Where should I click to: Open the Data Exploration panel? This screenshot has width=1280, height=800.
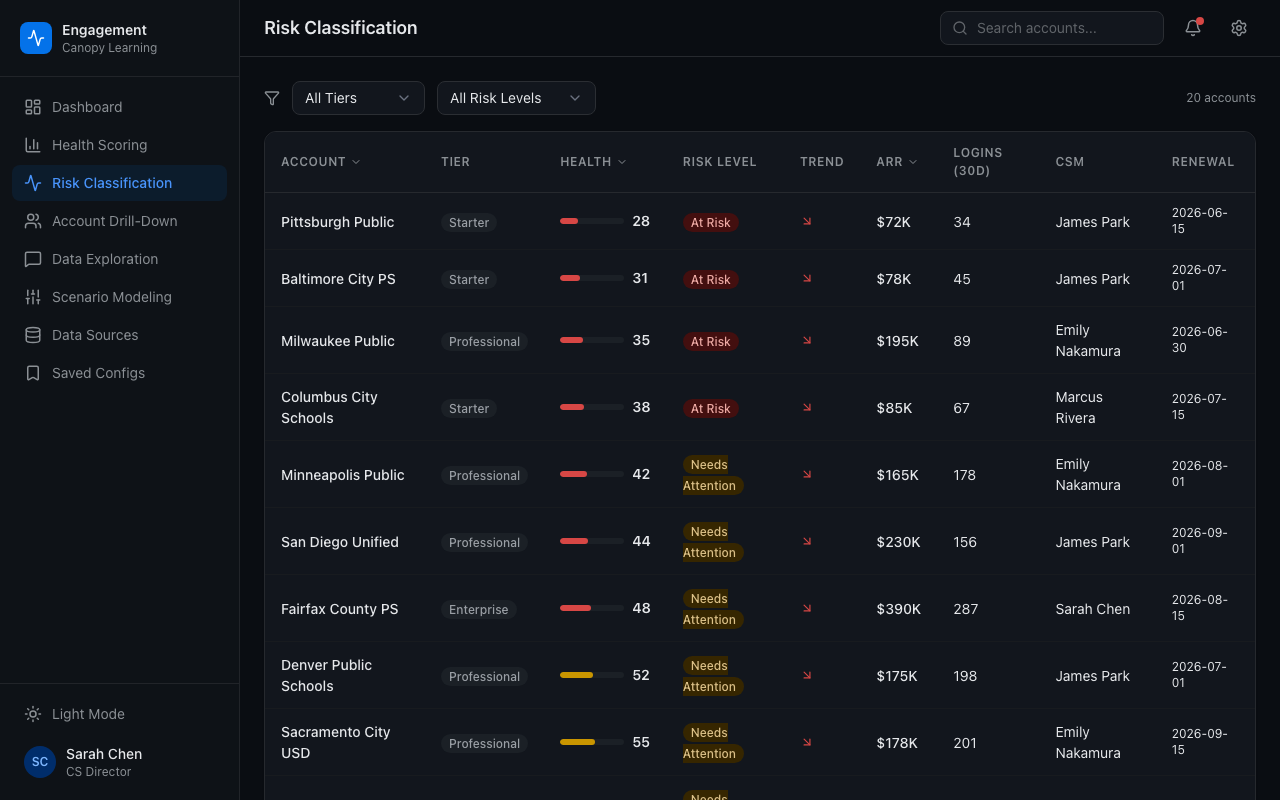click(104, 259)
